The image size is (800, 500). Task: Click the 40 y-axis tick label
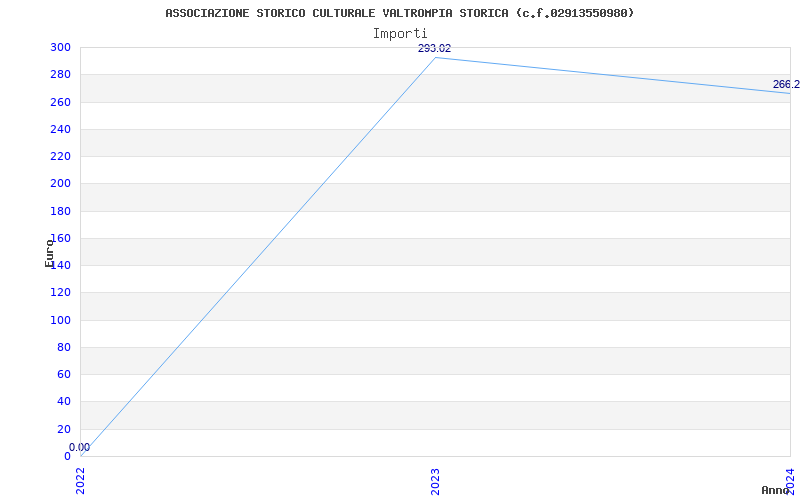point(64,402)
